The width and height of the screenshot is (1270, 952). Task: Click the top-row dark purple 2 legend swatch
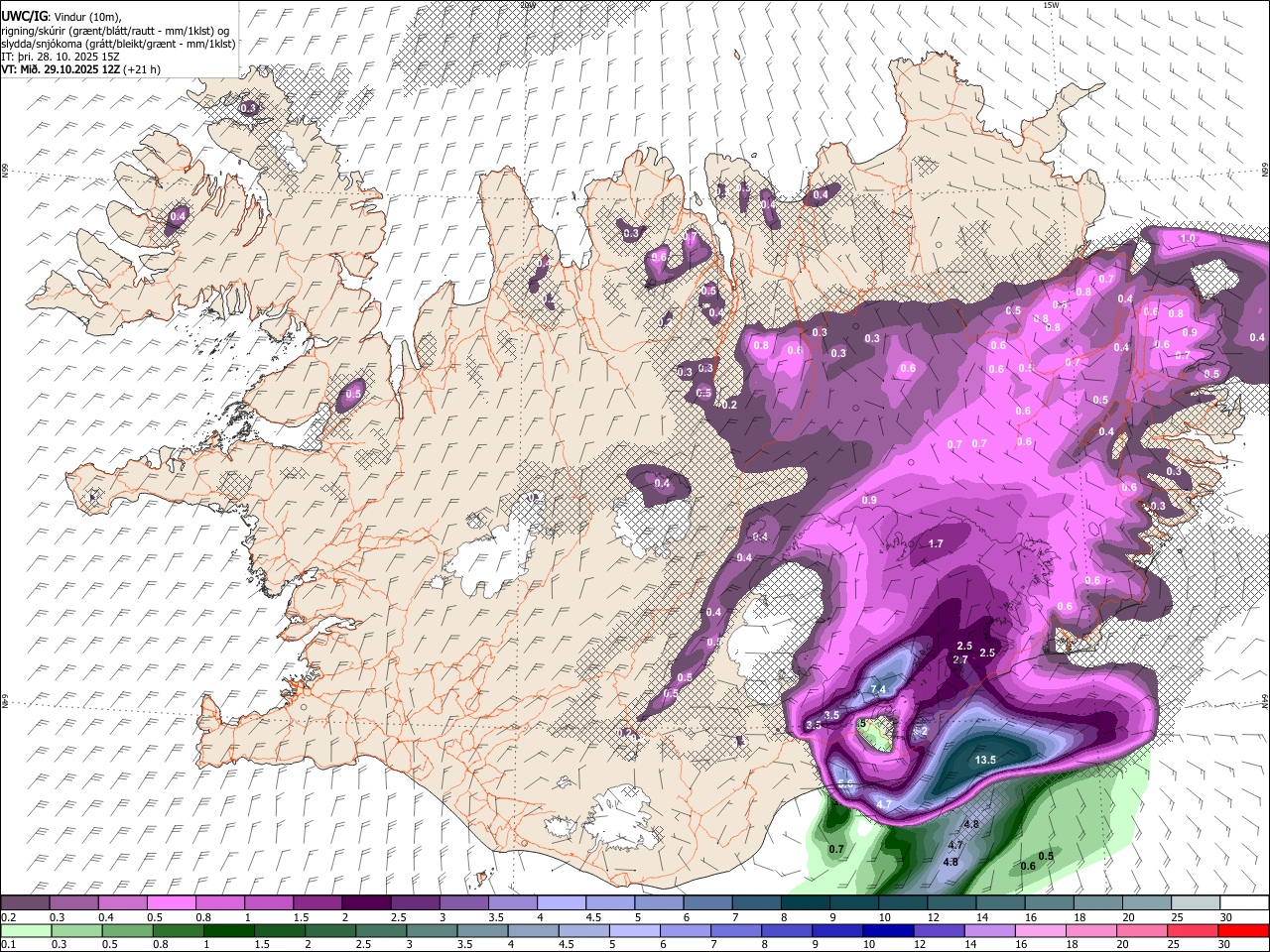point(365,903)
